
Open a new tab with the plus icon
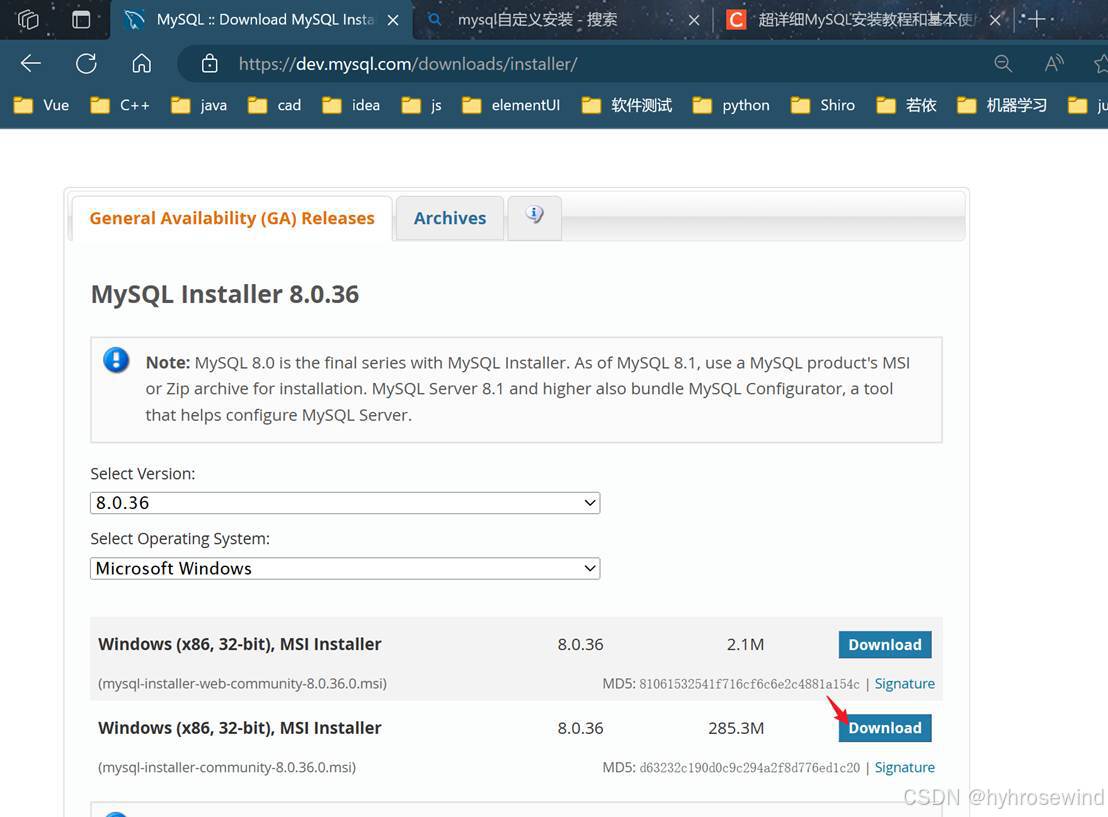tap(1037, 19)
